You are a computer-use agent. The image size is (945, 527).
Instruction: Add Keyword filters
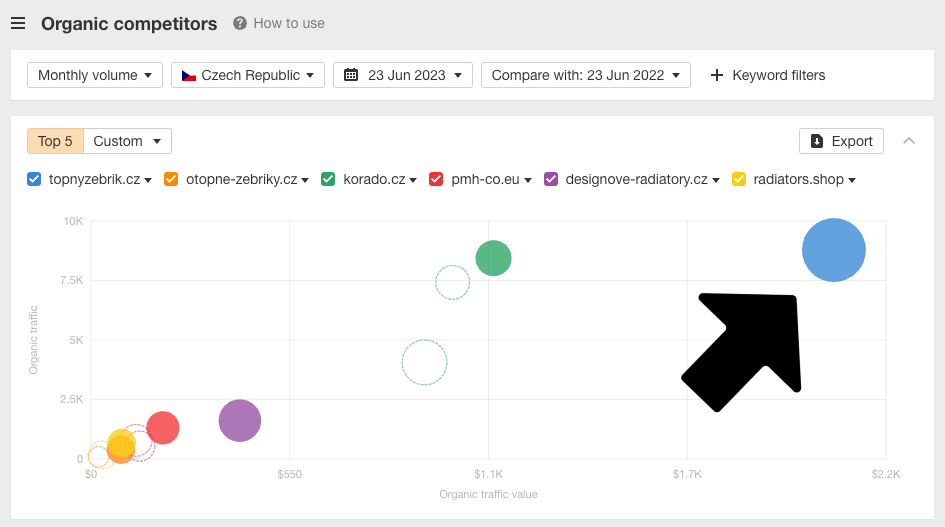point(768,75)
